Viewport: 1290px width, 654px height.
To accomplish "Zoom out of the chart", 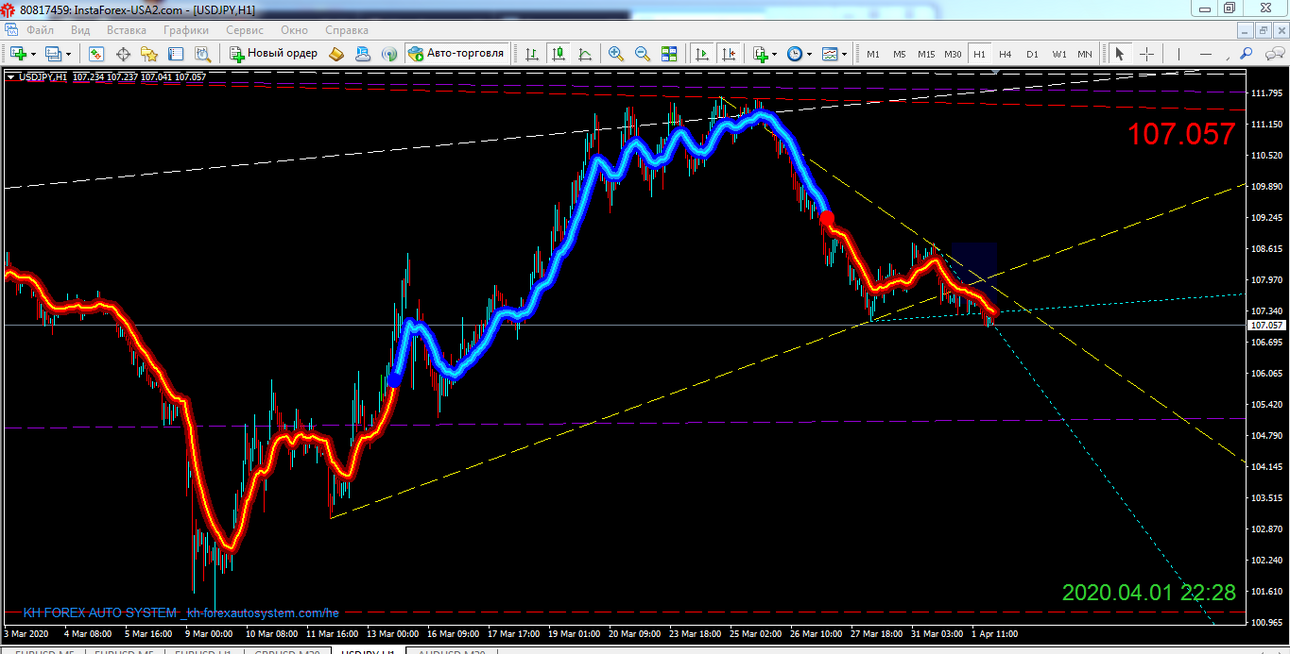I will pos(642,53).
